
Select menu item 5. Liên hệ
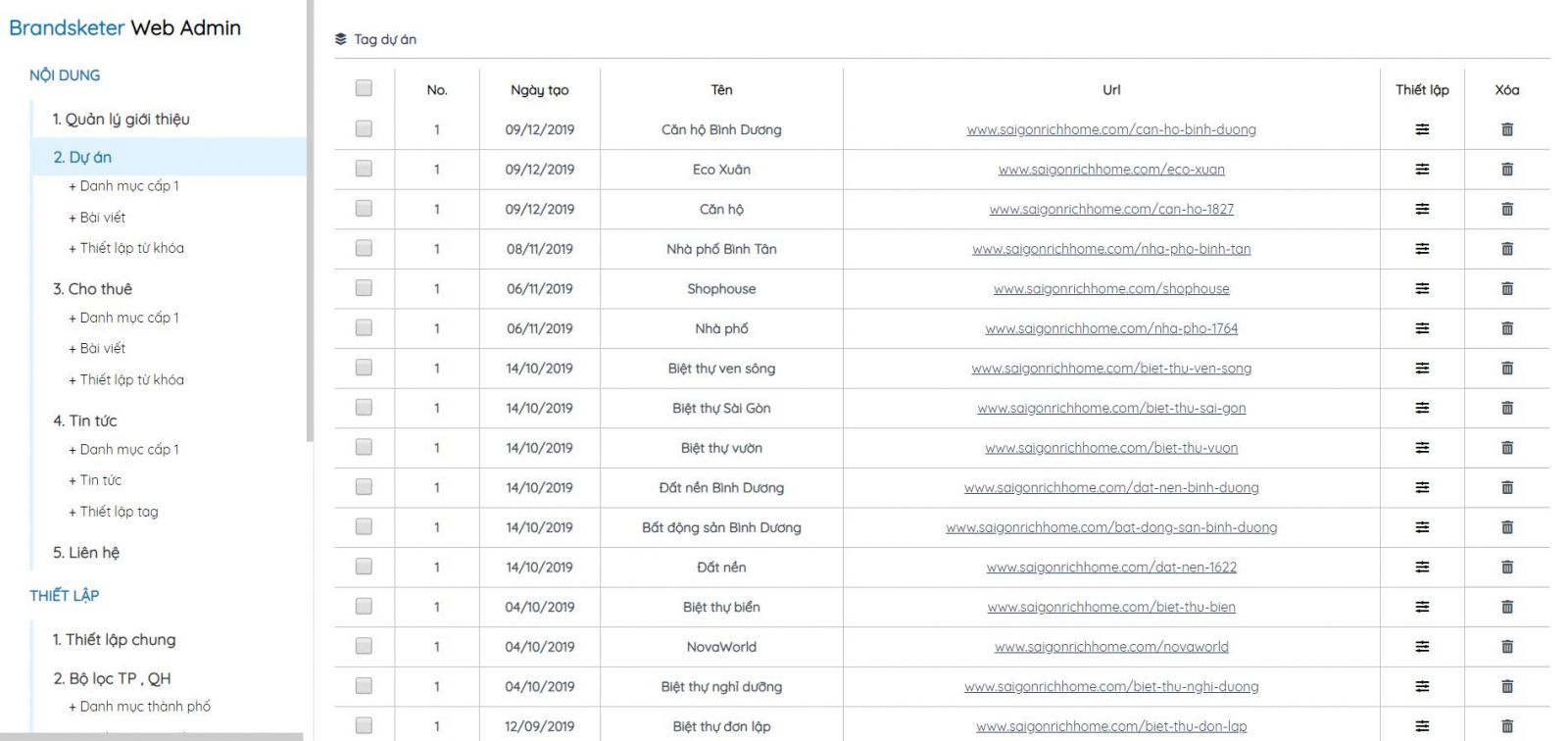(x=86, y=553)
